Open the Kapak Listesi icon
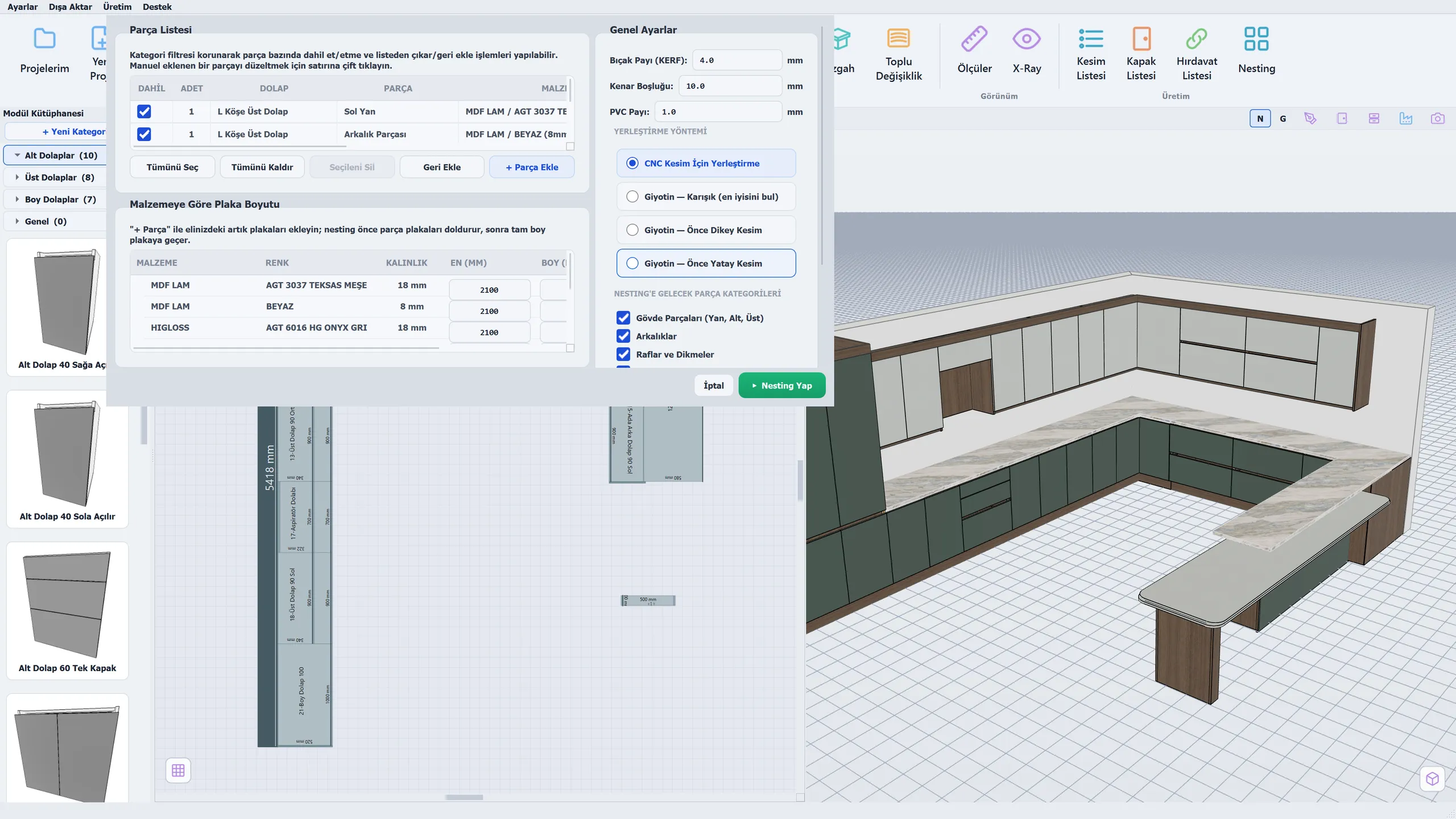The width and height of the screenshot is (1456, 819). [1141, 39]
